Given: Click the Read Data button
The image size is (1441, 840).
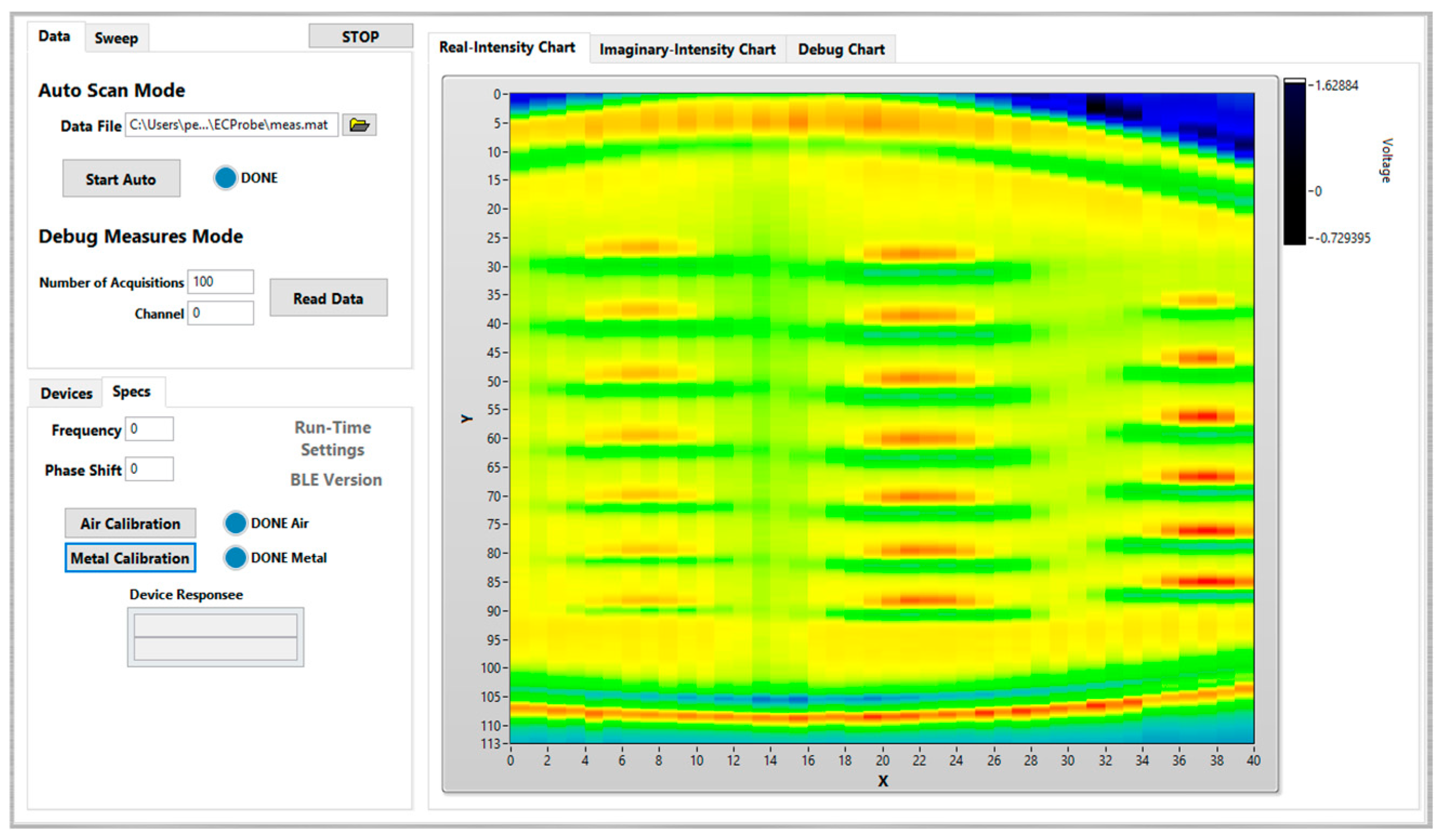Looking at the screenshot, I should tap(328, 298).
